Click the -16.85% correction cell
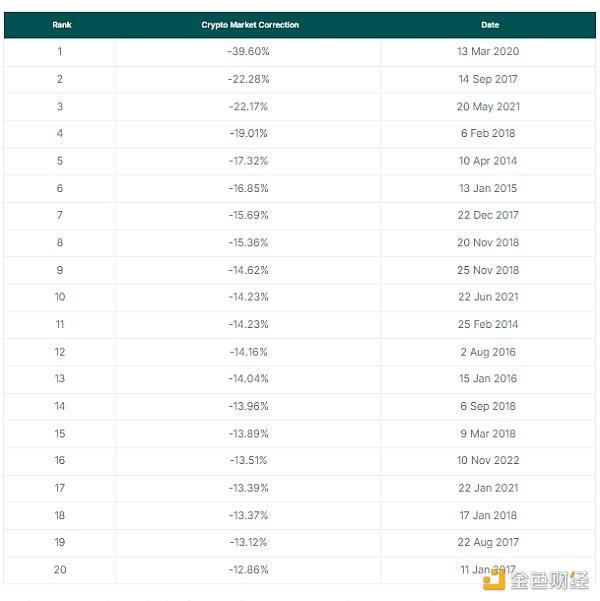This screenshot has height=601, width=600. 248,188
